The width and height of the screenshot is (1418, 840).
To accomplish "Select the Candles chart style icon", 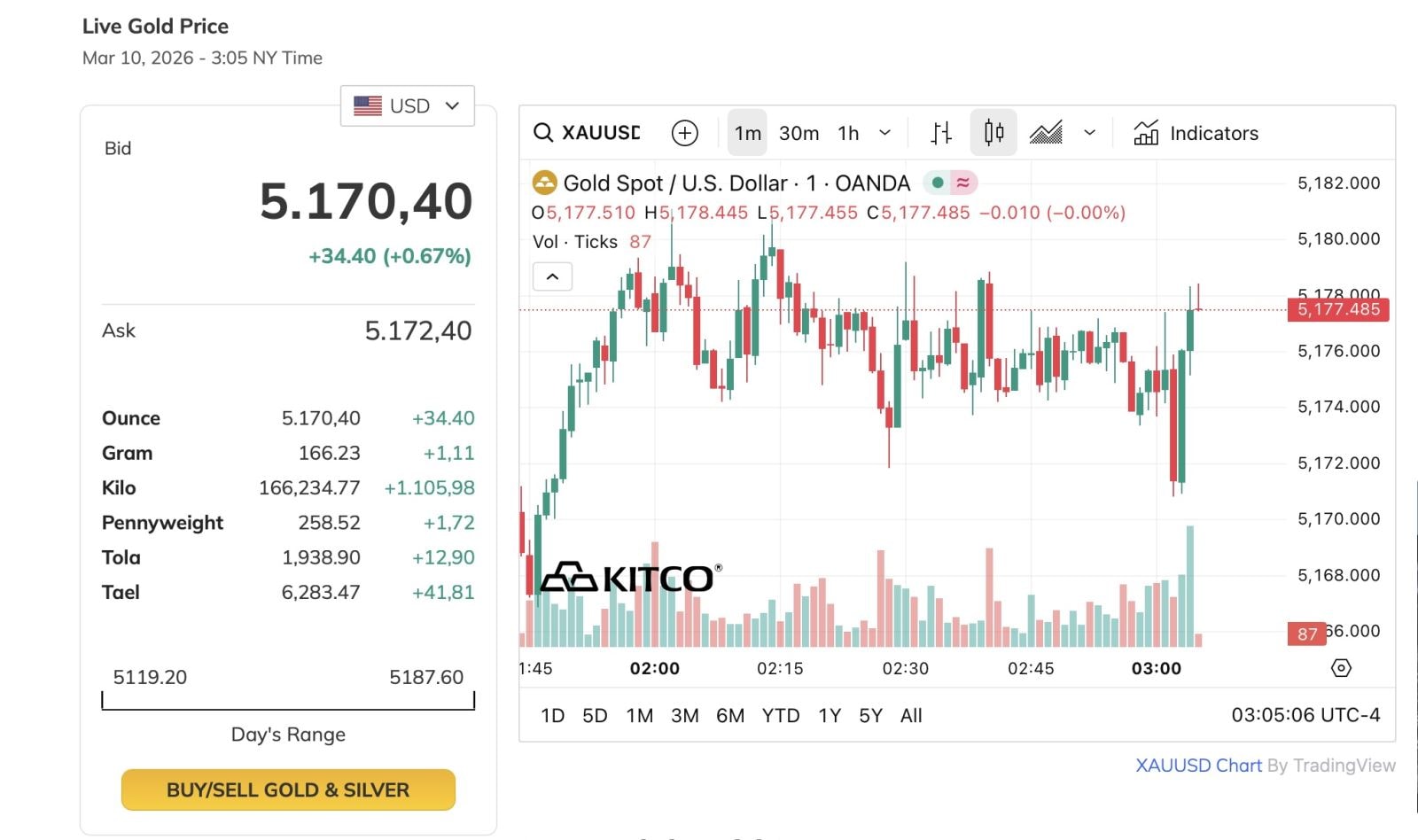I will 993,133.
